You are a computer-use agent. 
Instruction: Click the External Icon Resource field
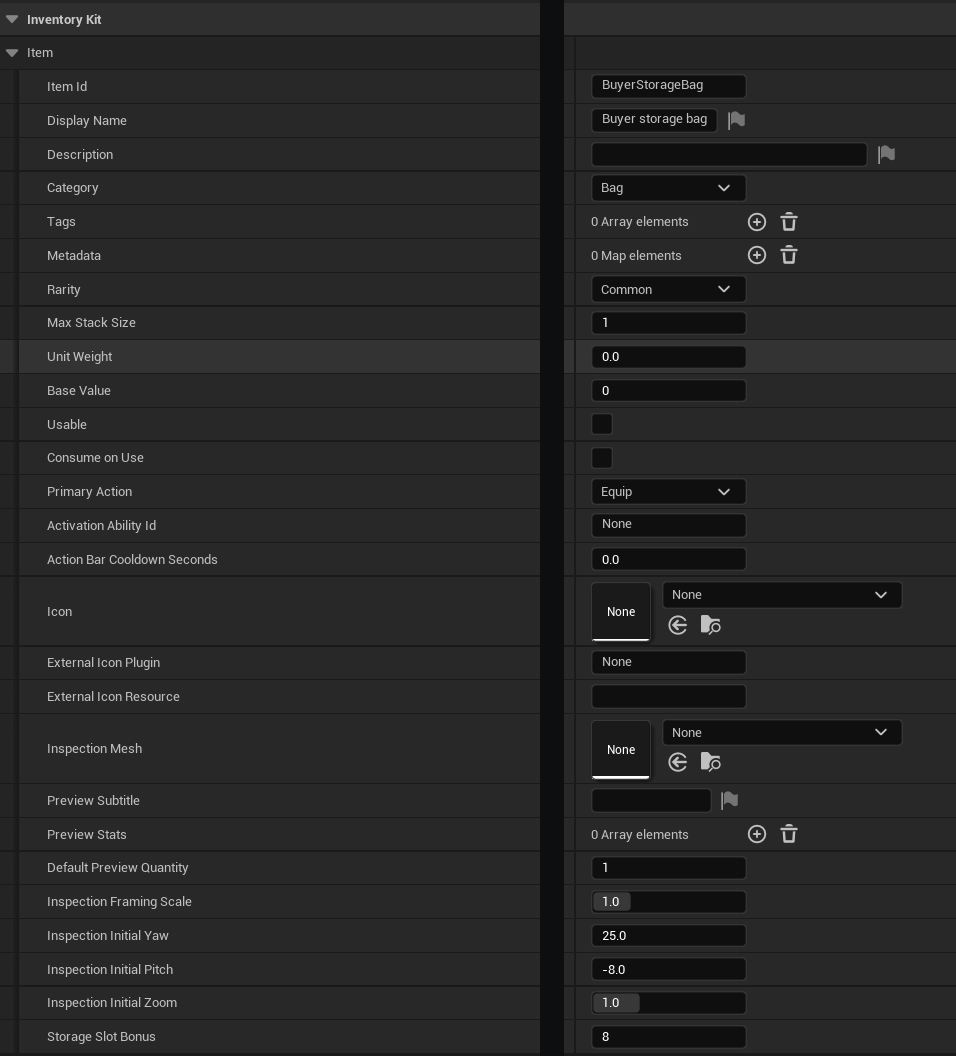pos(669,696)
